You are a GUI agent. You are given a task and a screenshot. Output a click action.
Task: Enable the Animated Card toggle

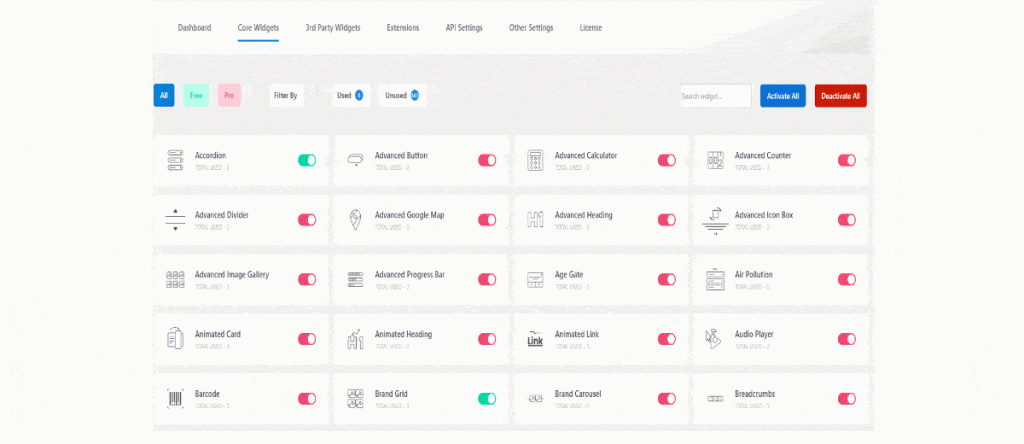(x=307, y=339)
